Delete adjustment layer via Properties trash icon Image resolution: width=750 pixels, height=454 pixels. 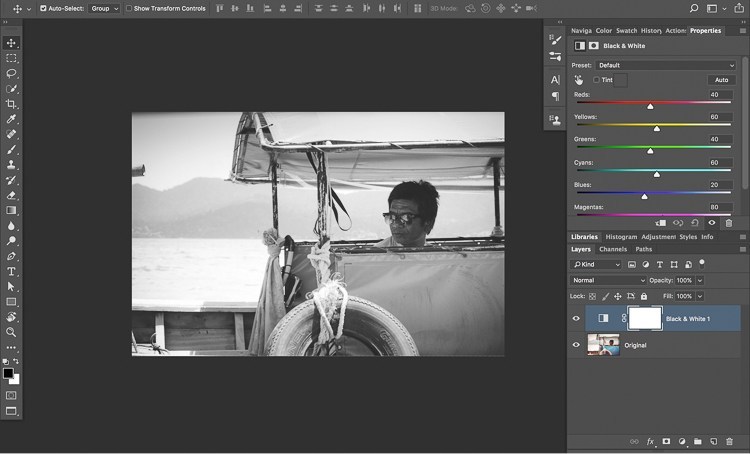[x=728, y=223]
